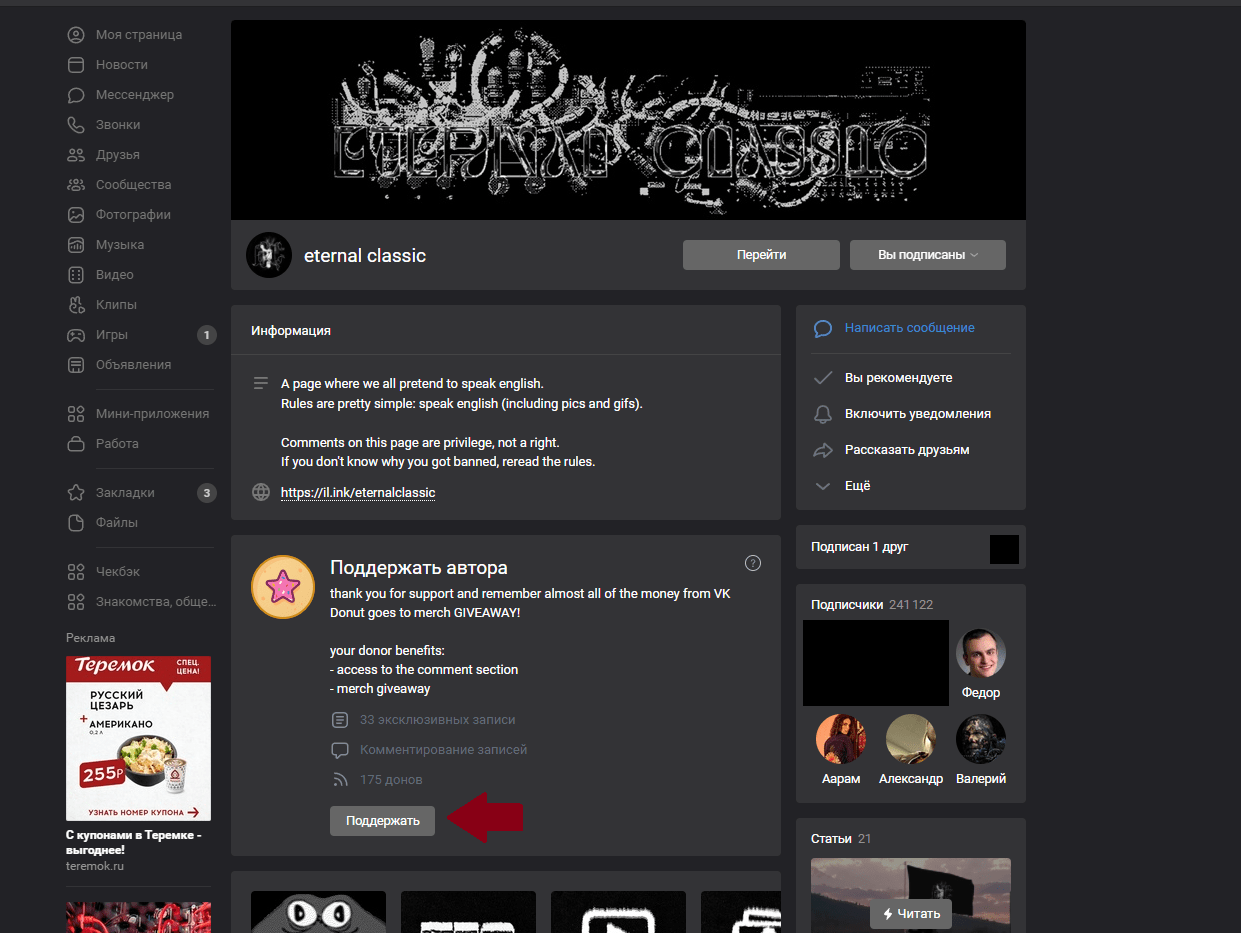Select 'Сообщества' in left menu

[133, 185]
